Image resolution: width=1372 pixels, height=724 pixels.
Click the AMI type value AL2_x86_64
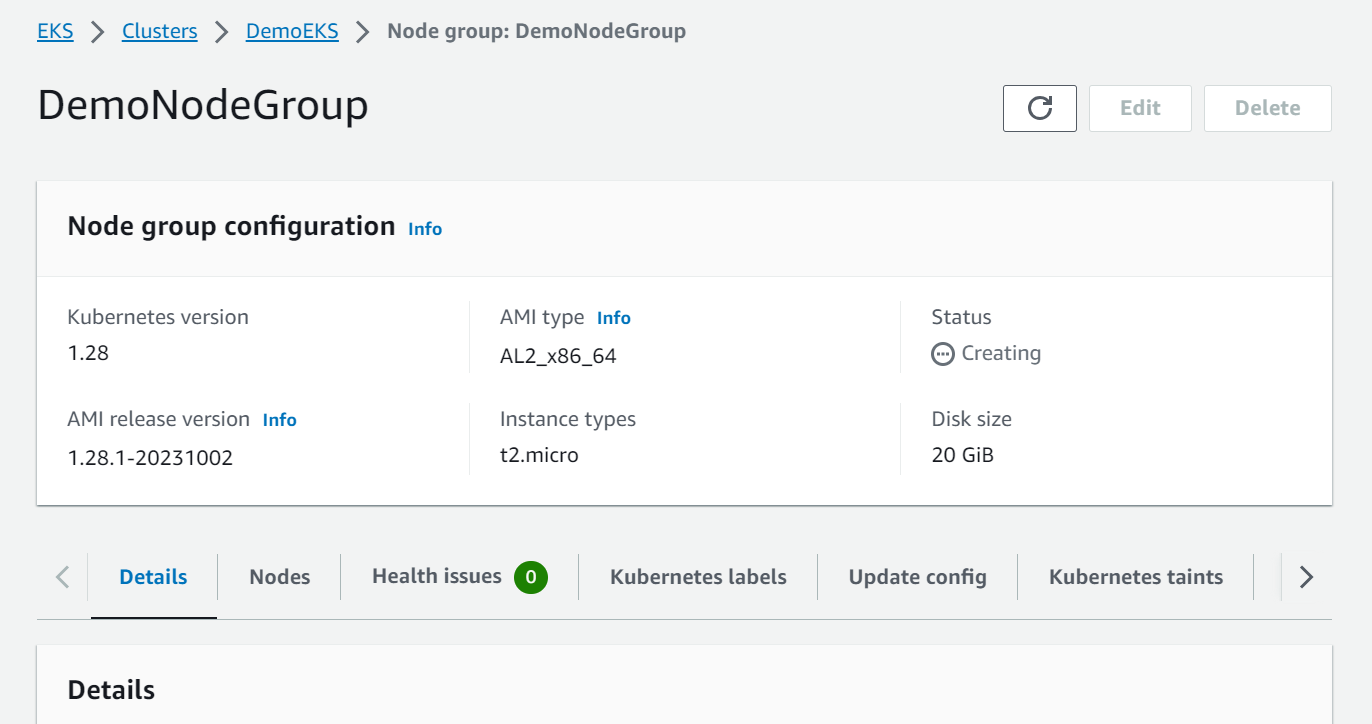tap(558, 356)
